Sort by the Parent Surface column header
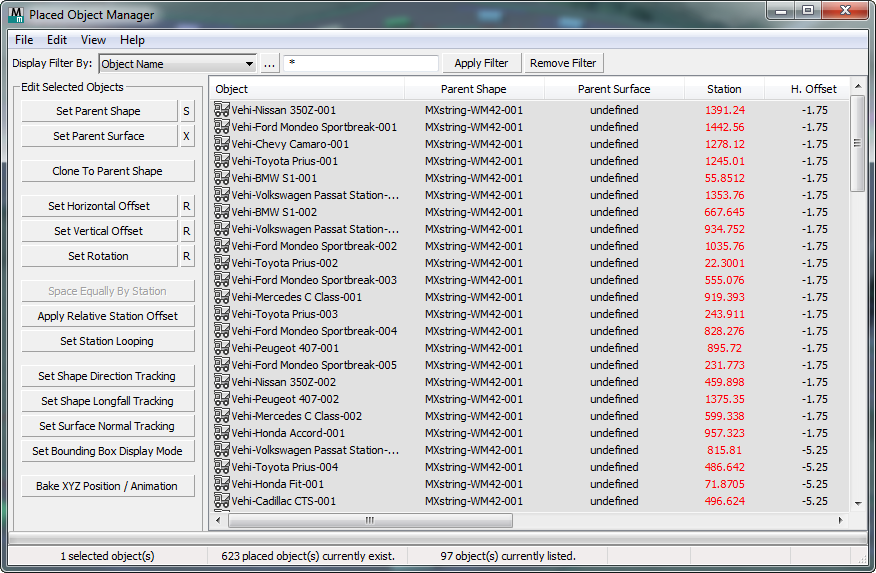 (x=614, y=89)
